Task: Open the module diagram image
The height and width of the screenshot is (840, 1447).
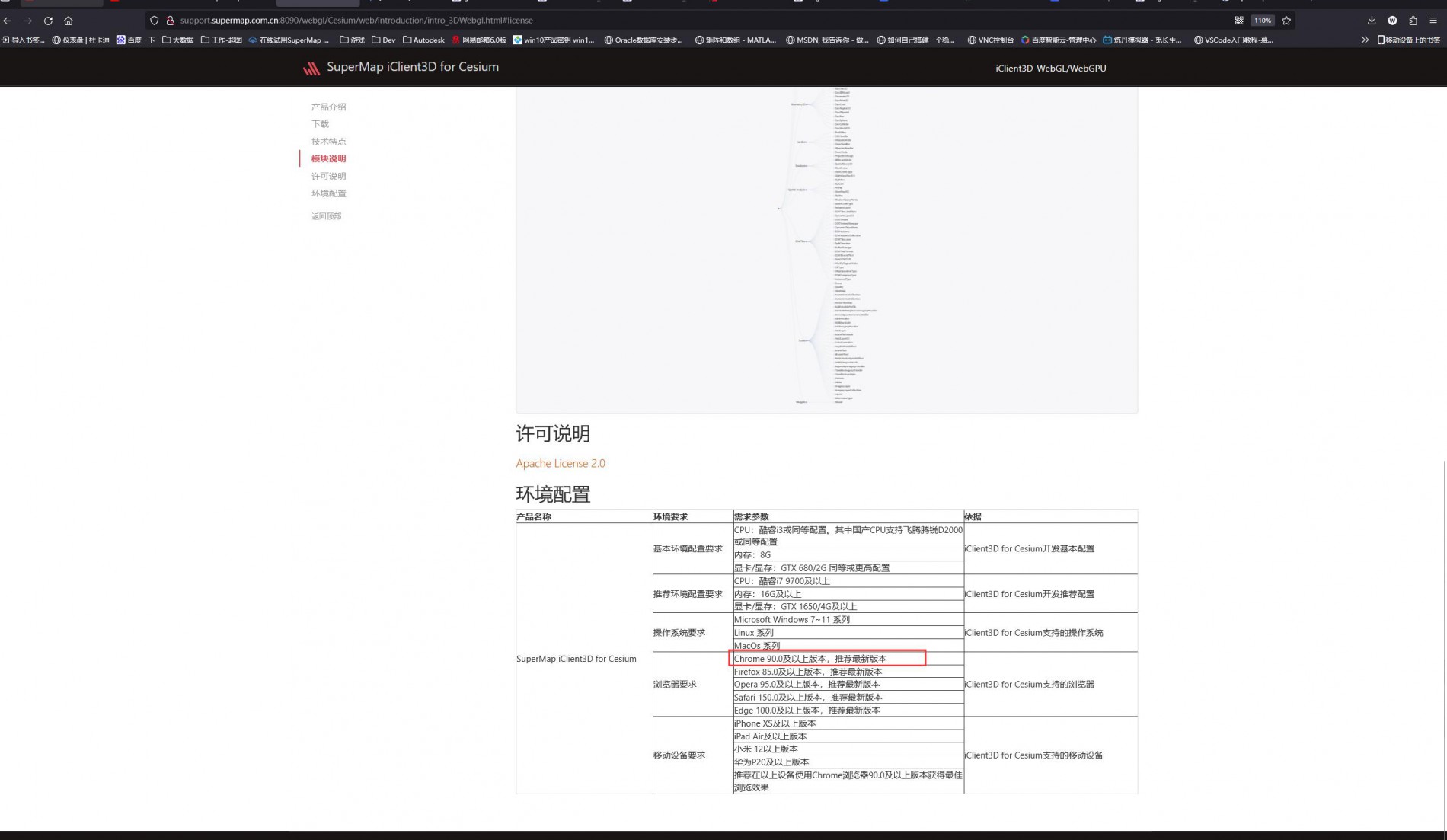Action: pos(827,250)
